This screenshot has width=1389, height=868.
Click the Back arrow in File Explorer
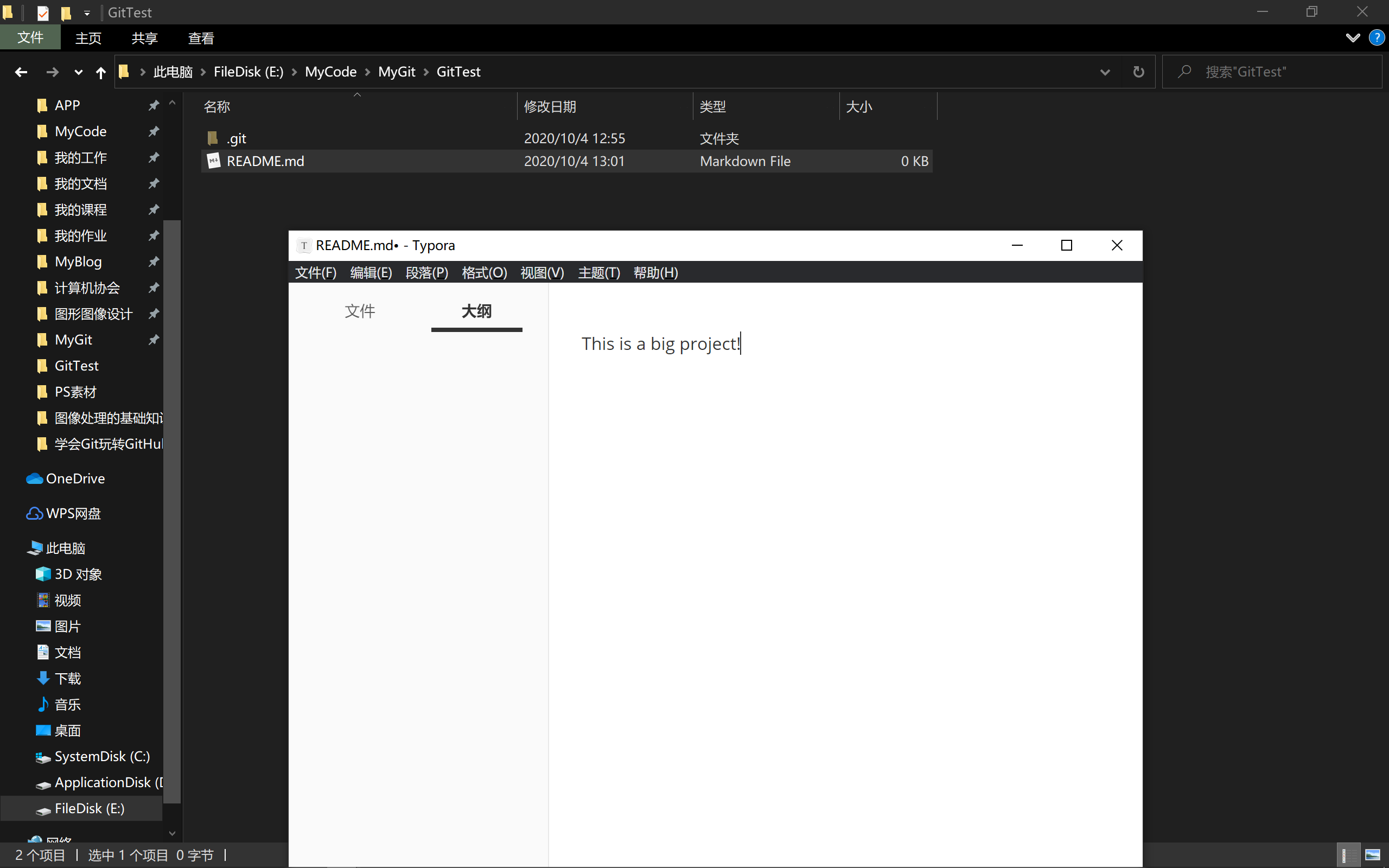pos(21,72)
